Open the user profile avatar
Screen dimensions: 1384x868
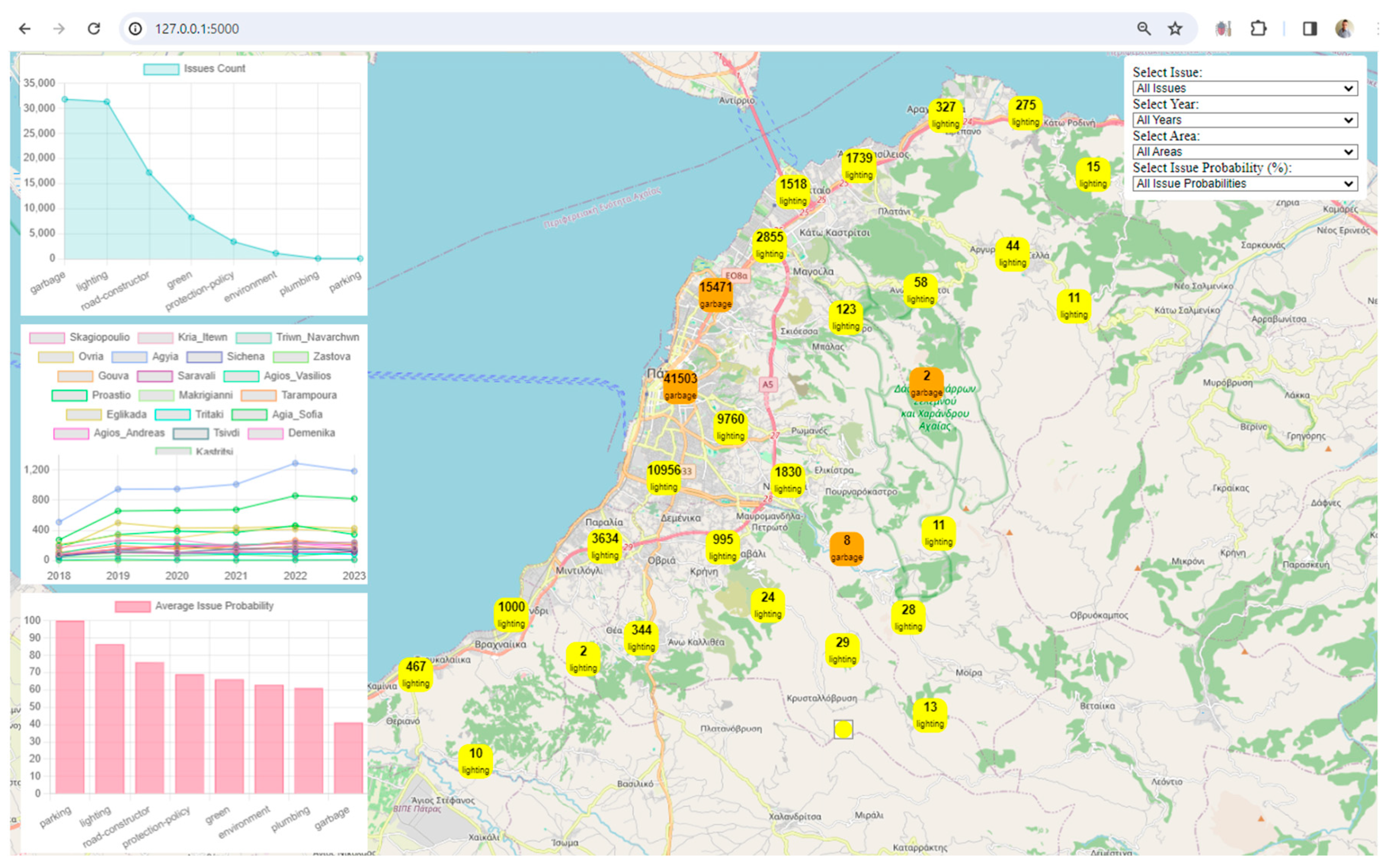pyautogui.click(x=1344, y=29)
